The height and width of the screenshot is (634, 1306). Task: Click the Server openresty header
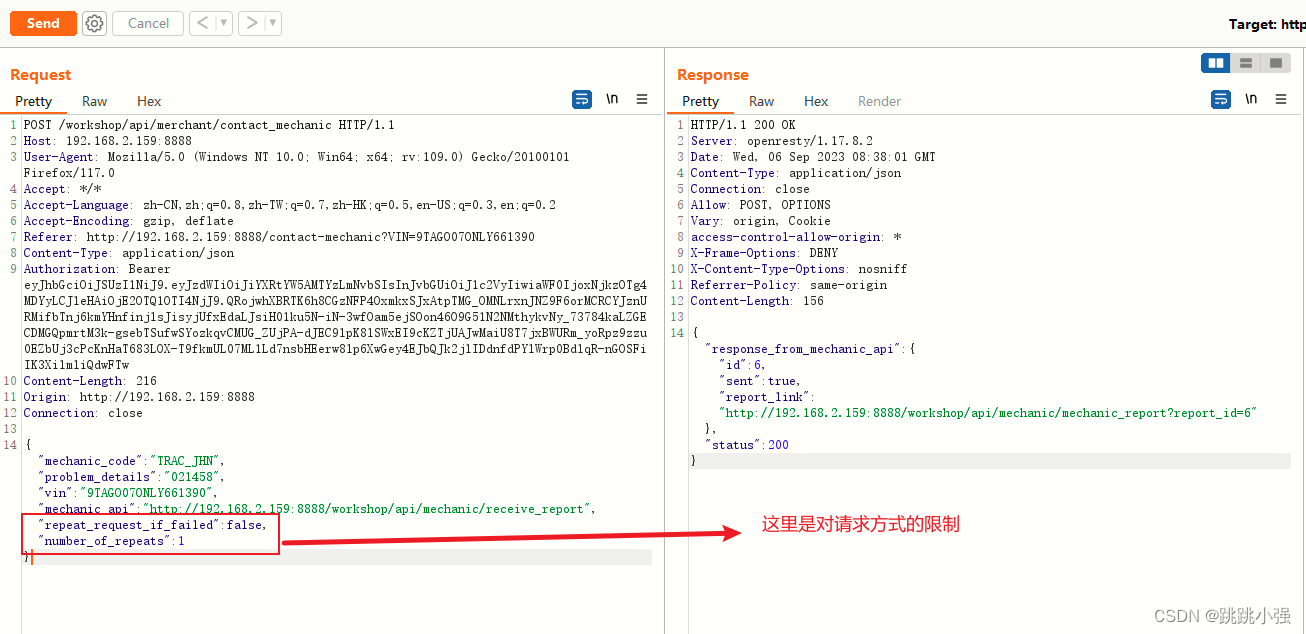(782, 141)
